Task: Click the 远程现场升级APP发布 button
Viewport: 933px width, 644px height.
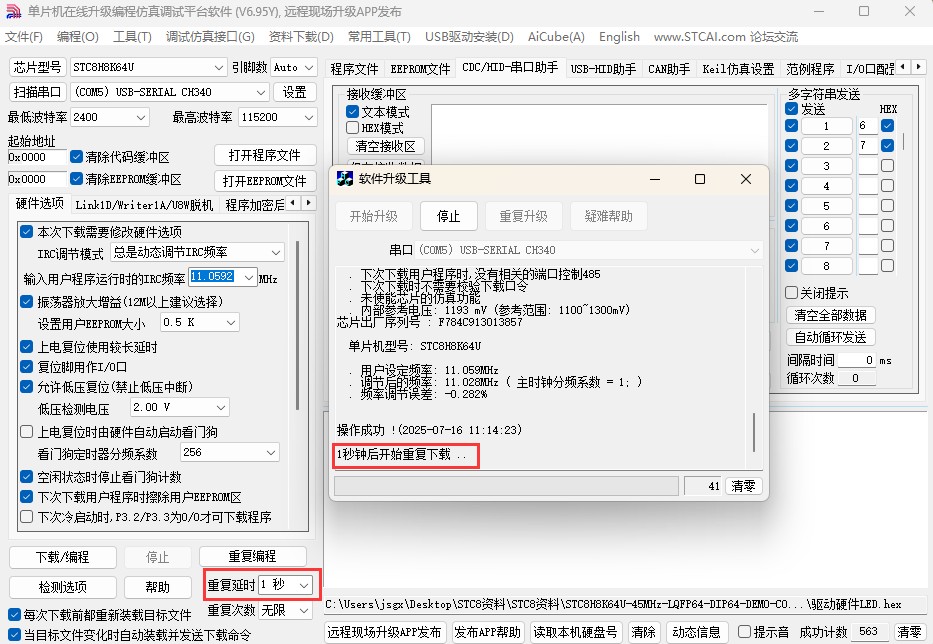Action: coord(384,632)
